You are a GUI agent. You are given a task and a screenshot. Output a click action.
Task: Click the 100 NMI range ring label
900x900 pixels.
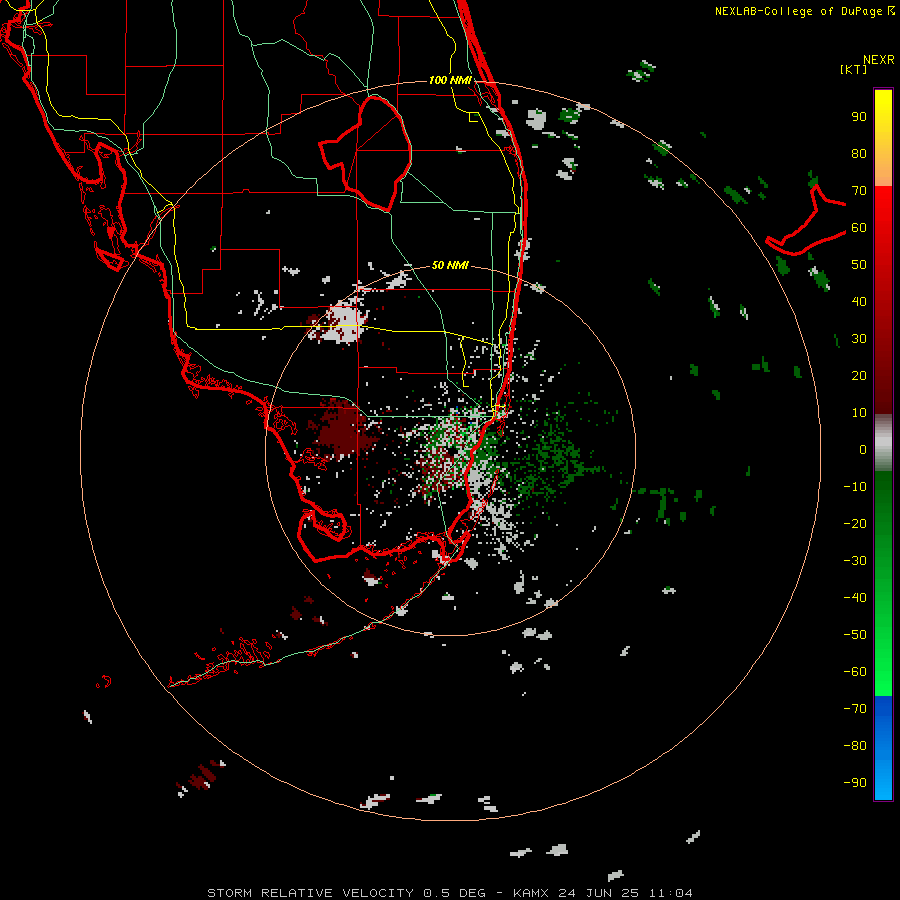click(450, 80)
